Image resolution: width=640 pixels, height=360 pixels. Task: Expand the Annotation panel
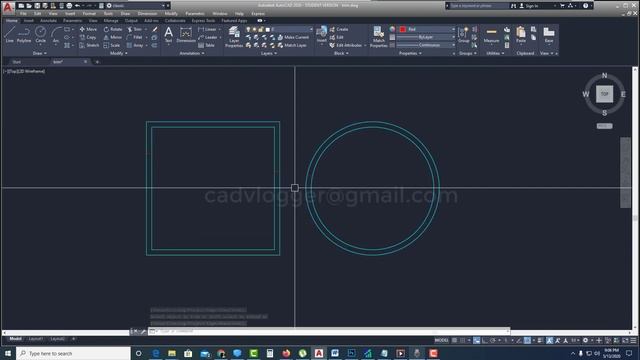[x=192, y=53]
